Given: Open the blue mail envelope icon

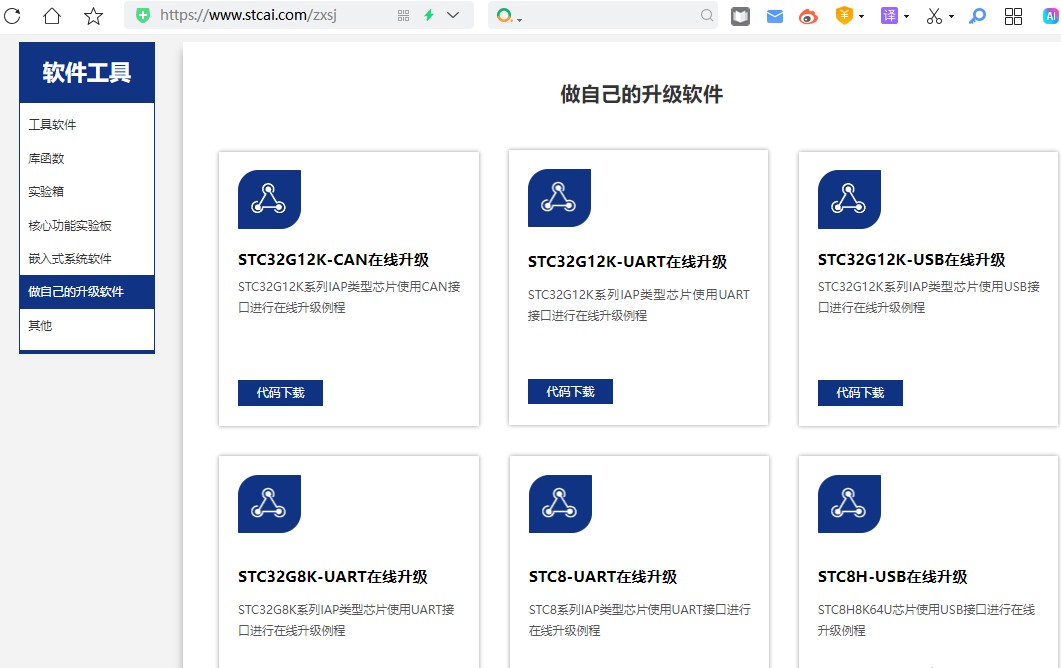Looking at the screenshot, I should 775,16.
